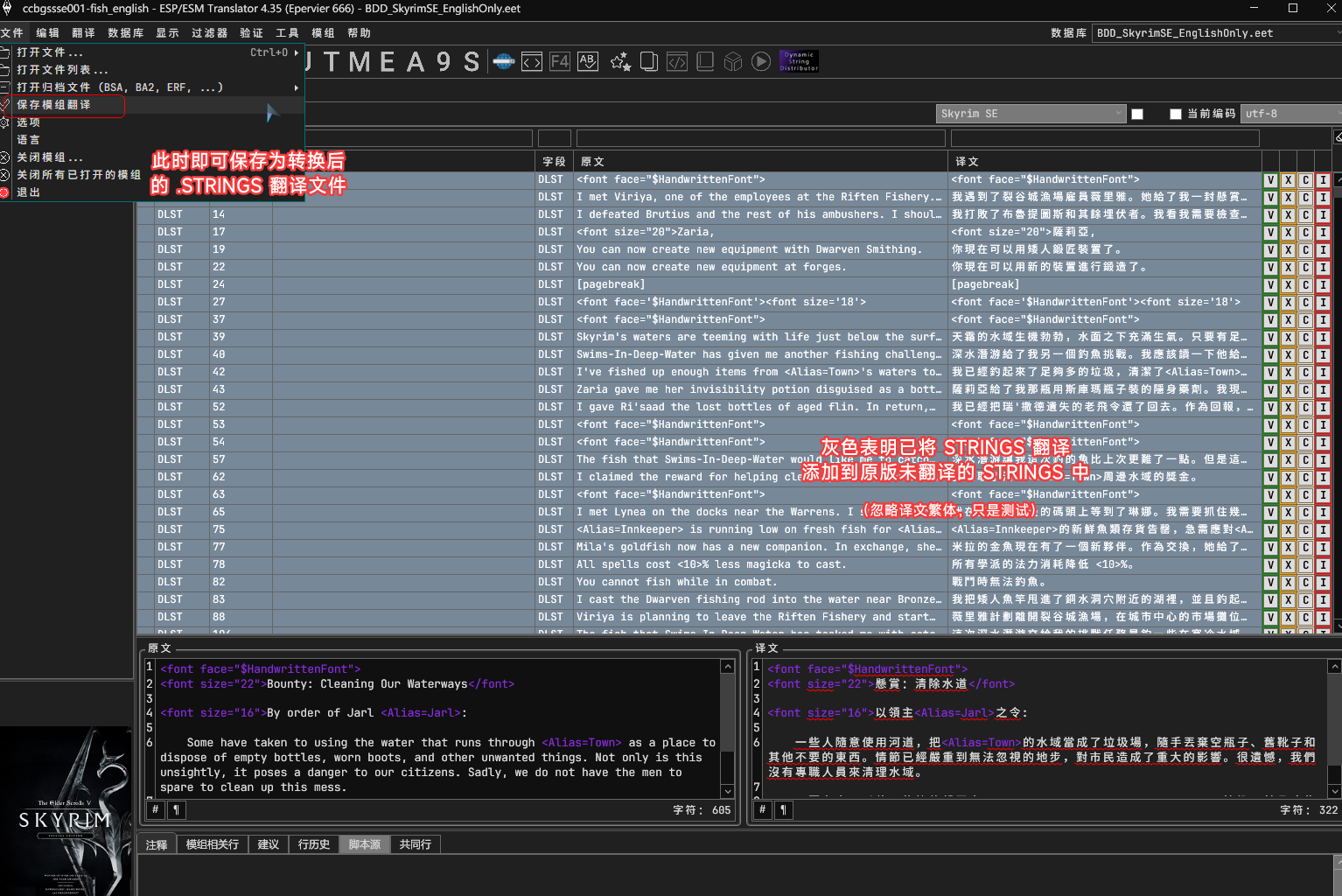Image resolution: width=1342 pixels, height=896 pixels.
Task: Sort by the 译文 column header
Action: tap(1104, 162)
